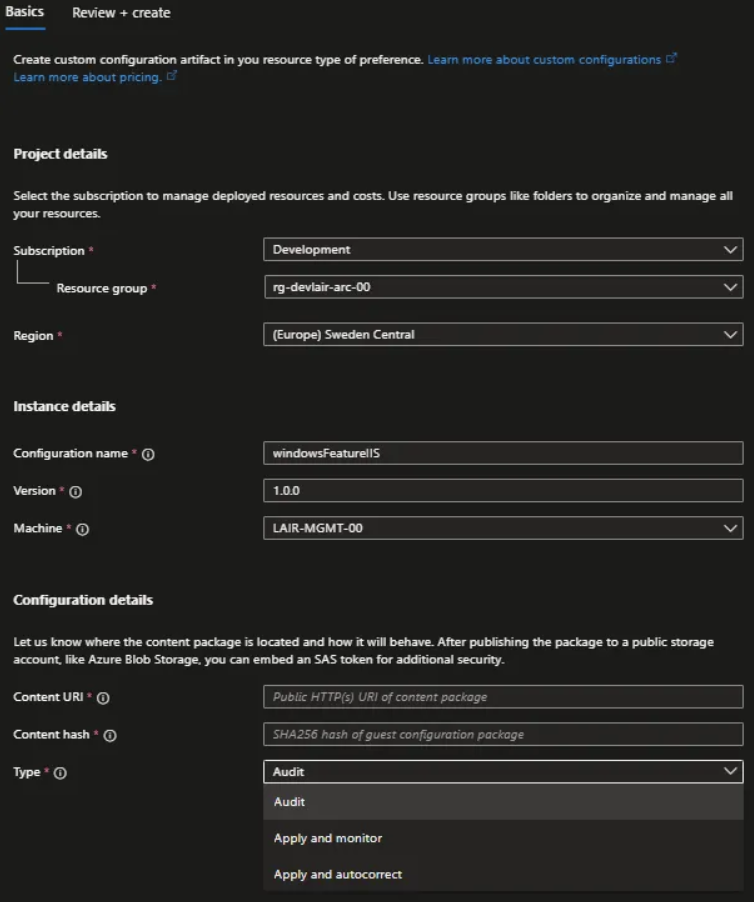Open the Review + create tab
The image size is (754, 902).
(x=121, y=13)
